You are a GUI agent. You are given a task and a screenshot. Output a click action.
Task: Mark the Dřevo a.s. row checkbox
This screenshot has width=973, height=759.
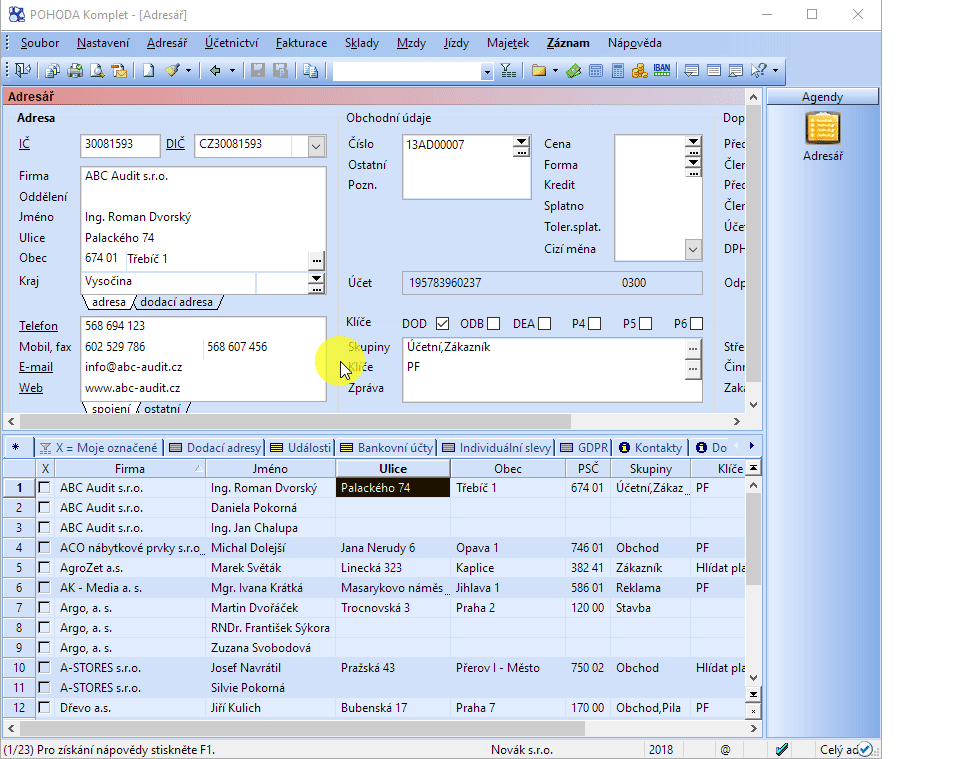(44, 707)
